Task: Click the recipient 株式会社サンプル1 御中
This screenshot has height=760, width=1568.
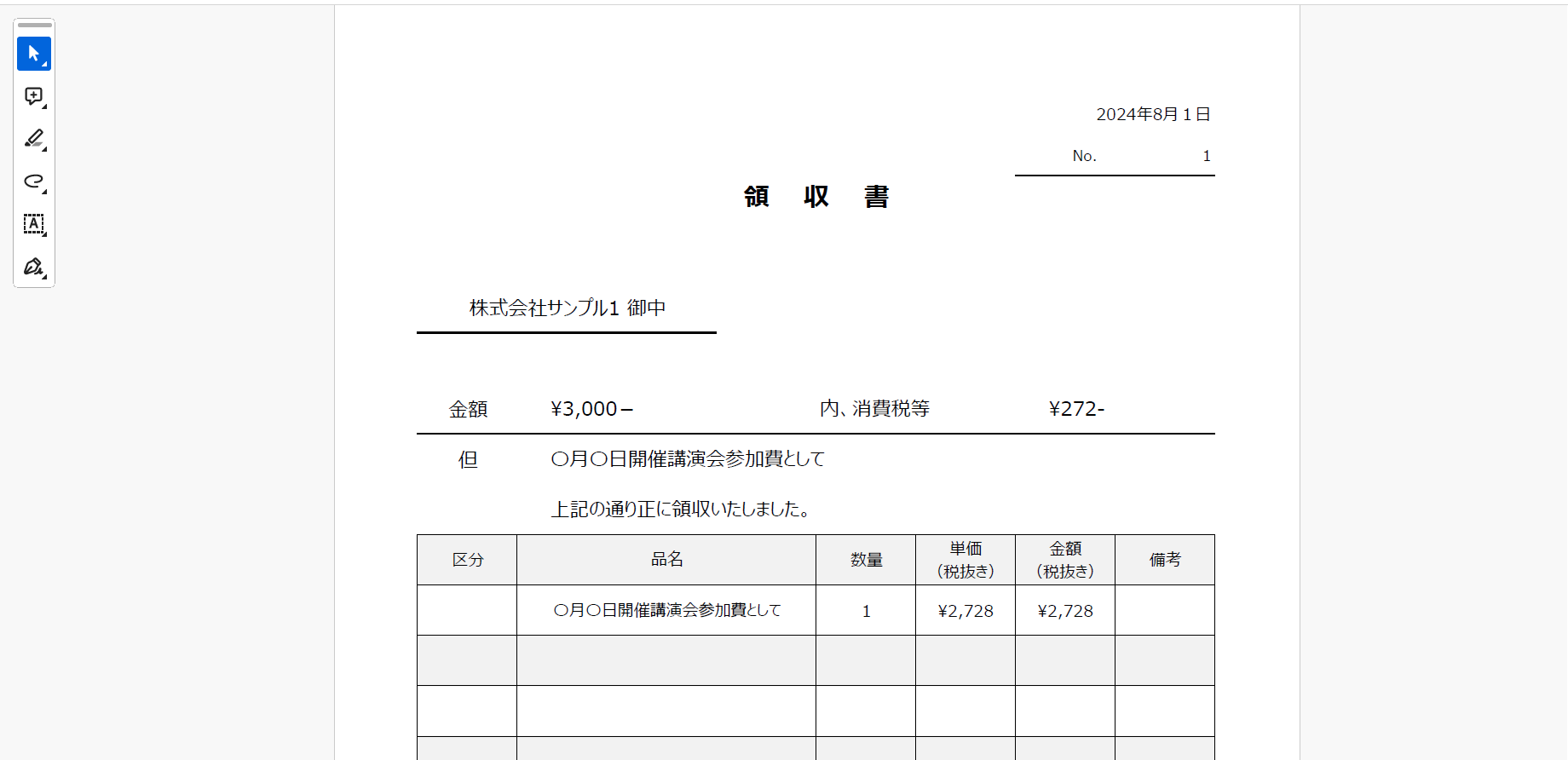Action: pyautogui.click(x=568, y=308)
